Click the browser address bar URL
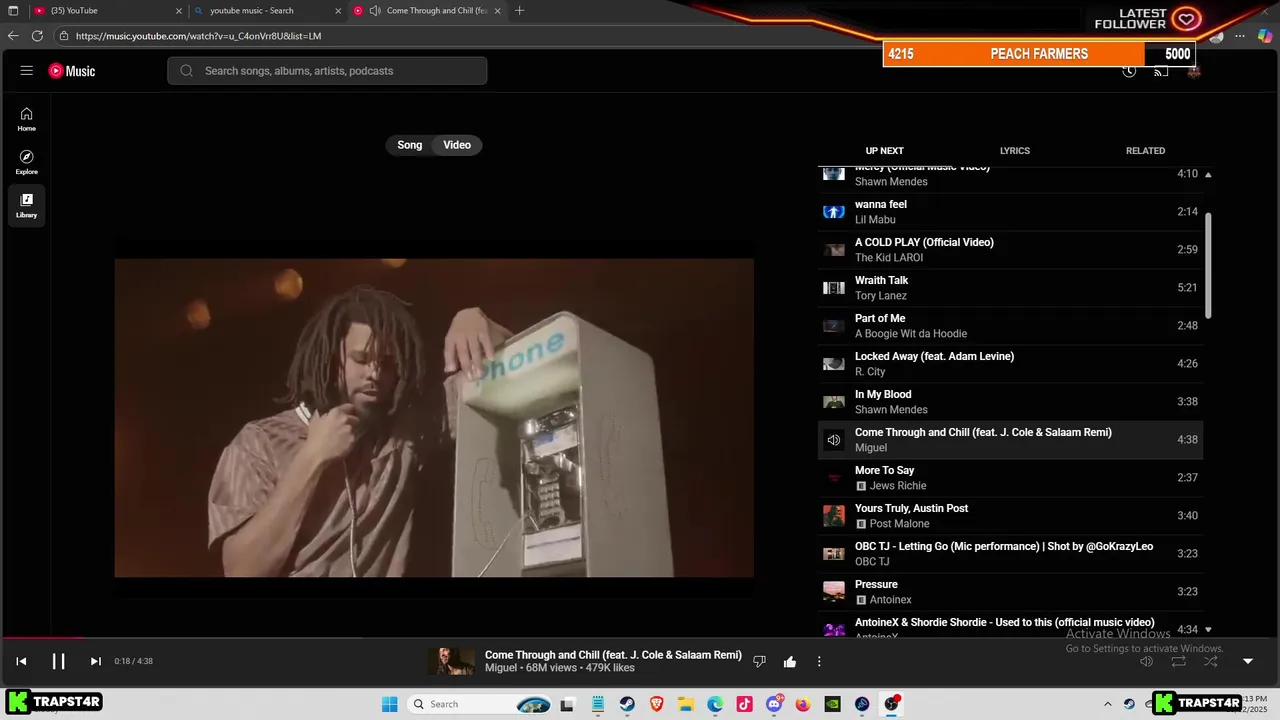The image size is (1280, 720). click(x=198, y=36)
